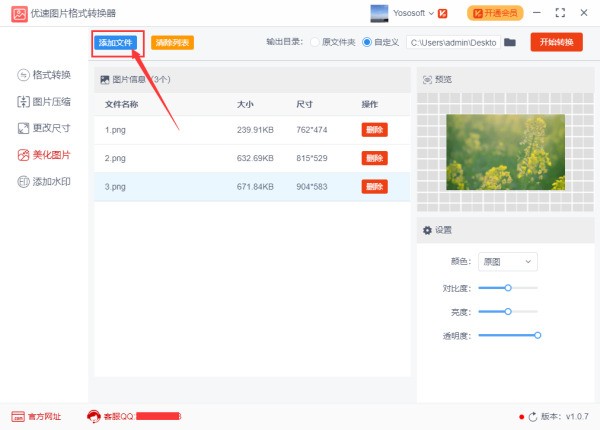Open 图片压缩 in sidebar
This screenshot has height=430, width=600.
[44, 102]
